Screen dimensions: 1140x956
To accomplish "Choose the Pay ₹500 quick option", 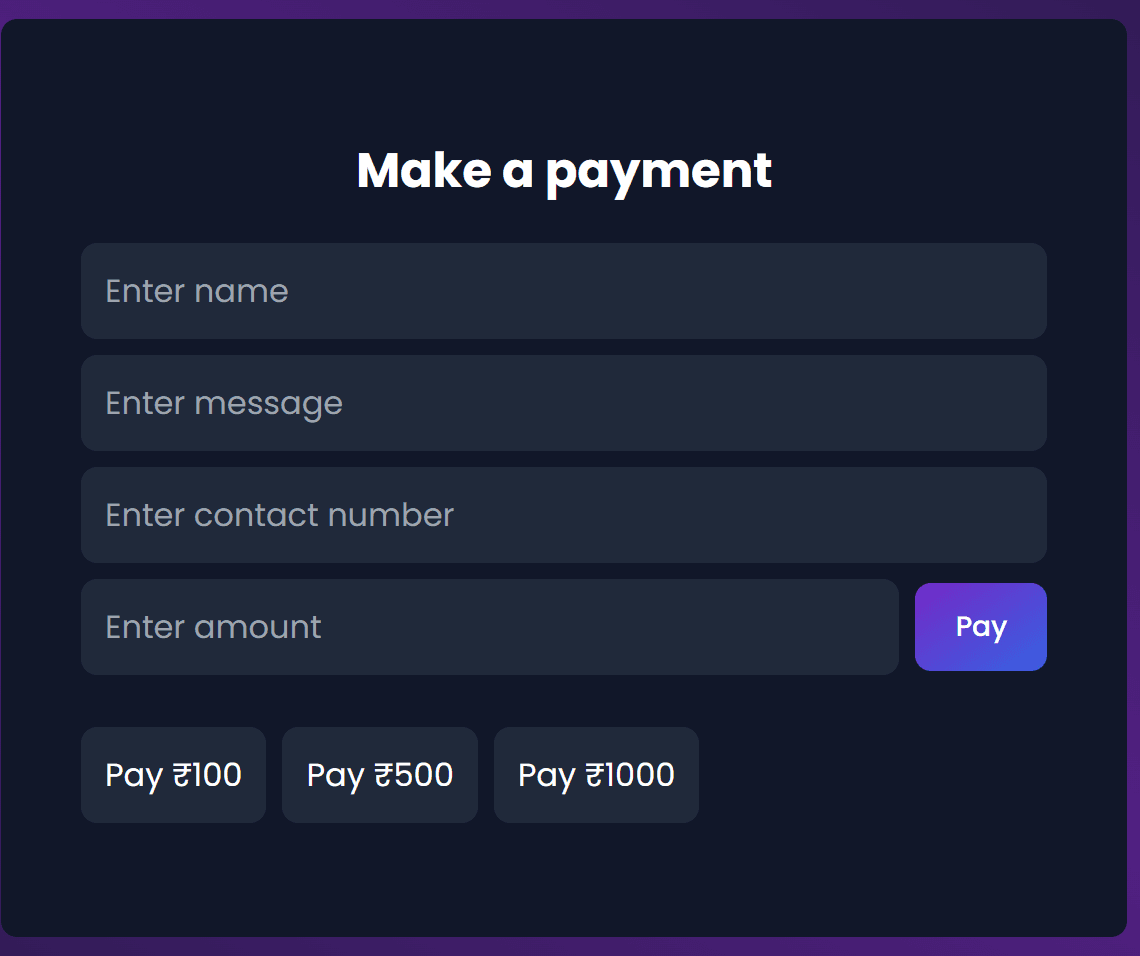I will point(380,775).
